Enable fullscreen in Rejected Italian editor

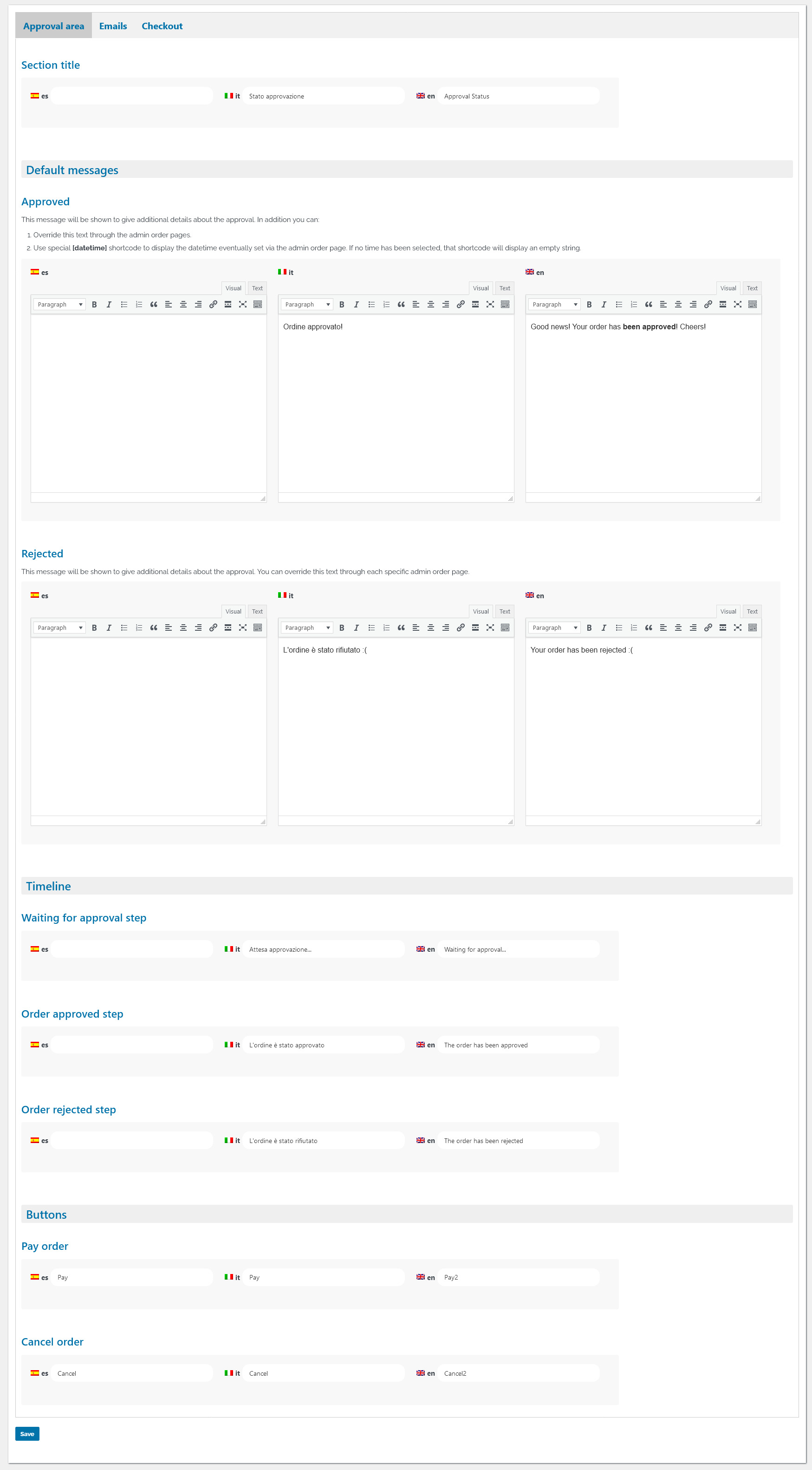[x=490, y=628]
